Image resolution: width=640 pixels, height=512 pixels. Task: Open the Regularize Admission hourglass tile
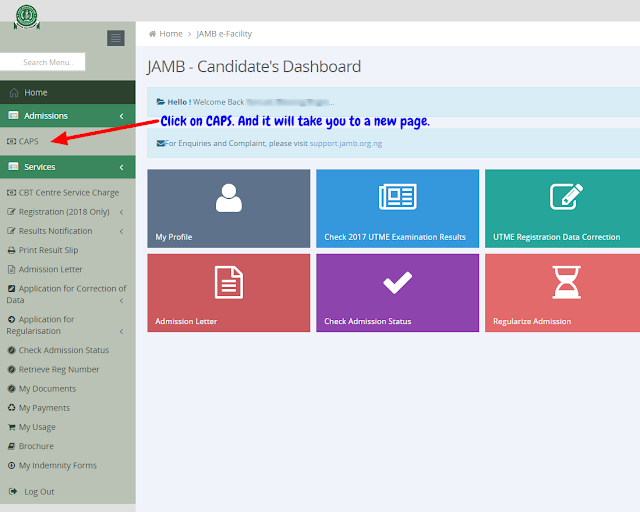pyautogui.click(x=562, y=292)
